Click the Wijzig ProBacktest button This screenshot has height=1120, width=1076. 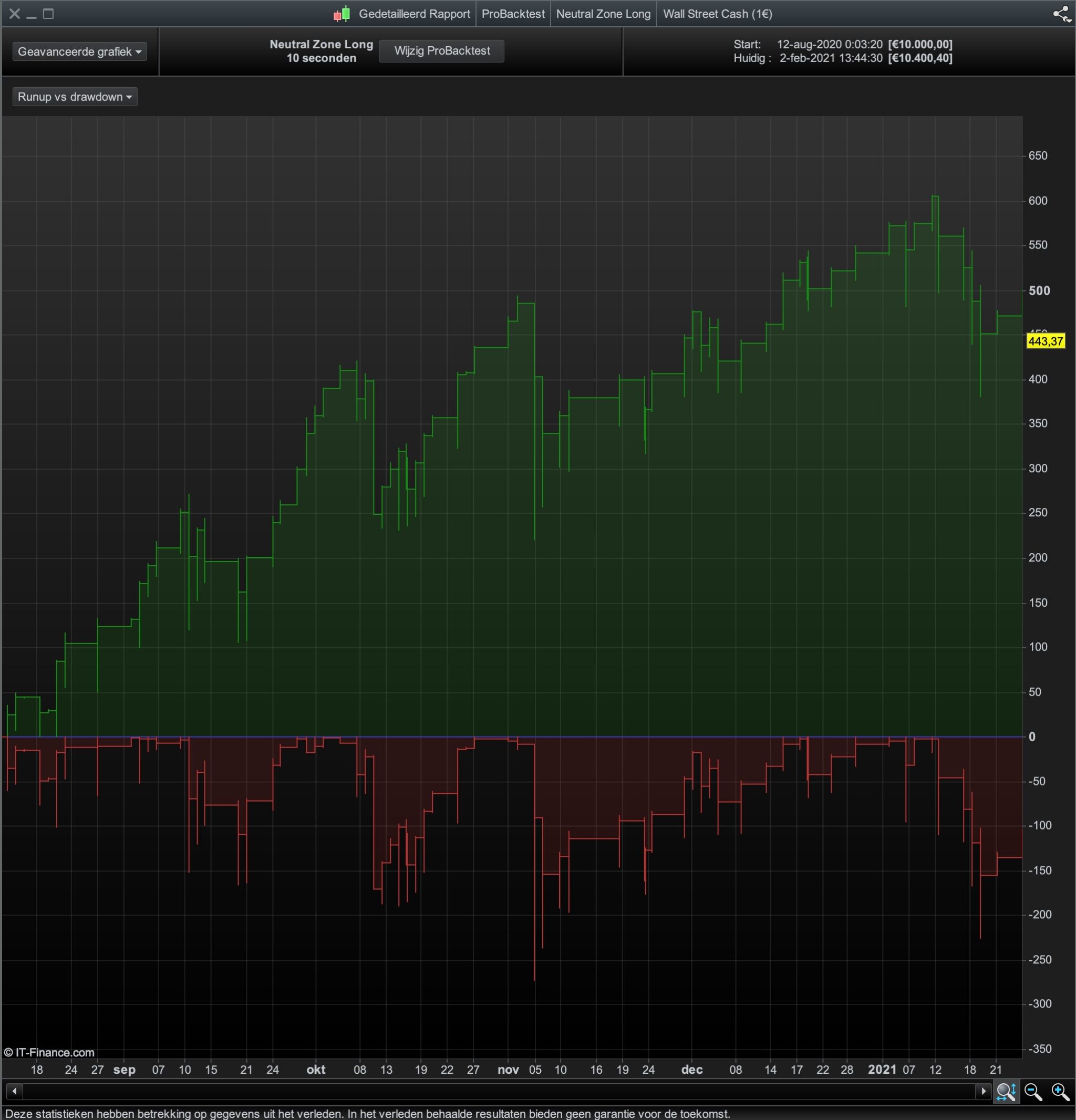point(442,51)
